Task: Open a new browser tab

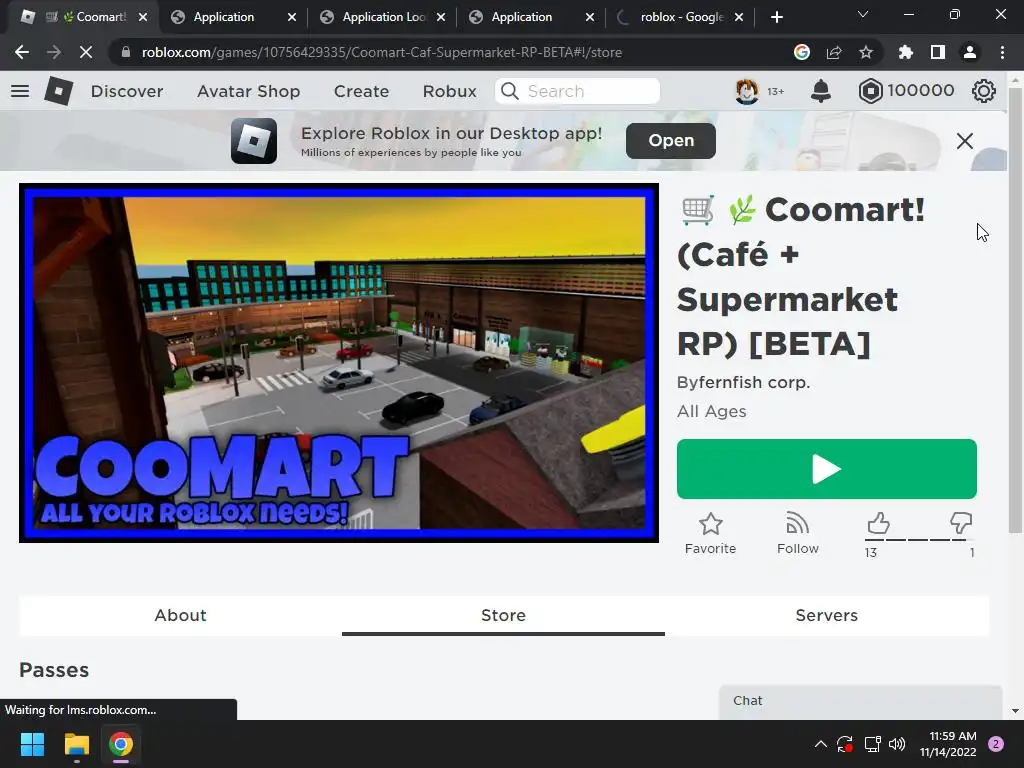Action: click(776, 18)
